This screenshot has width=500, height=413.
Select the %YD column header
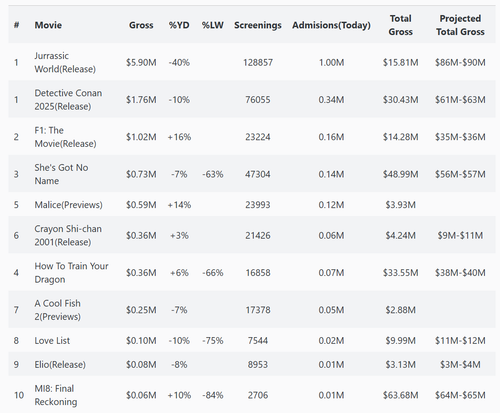[179, 25]
